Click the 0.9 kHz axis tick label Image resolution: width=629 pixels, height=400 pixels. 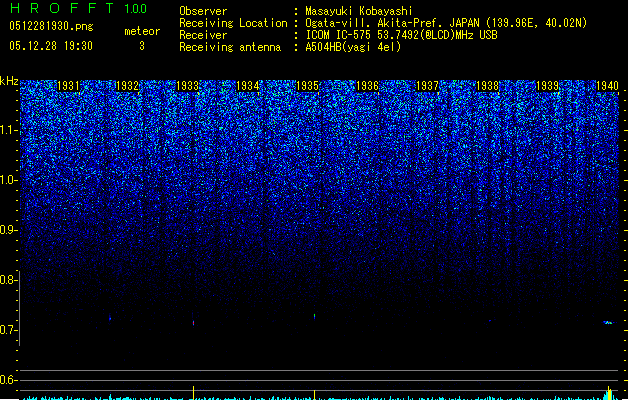[x=8, y=230]
